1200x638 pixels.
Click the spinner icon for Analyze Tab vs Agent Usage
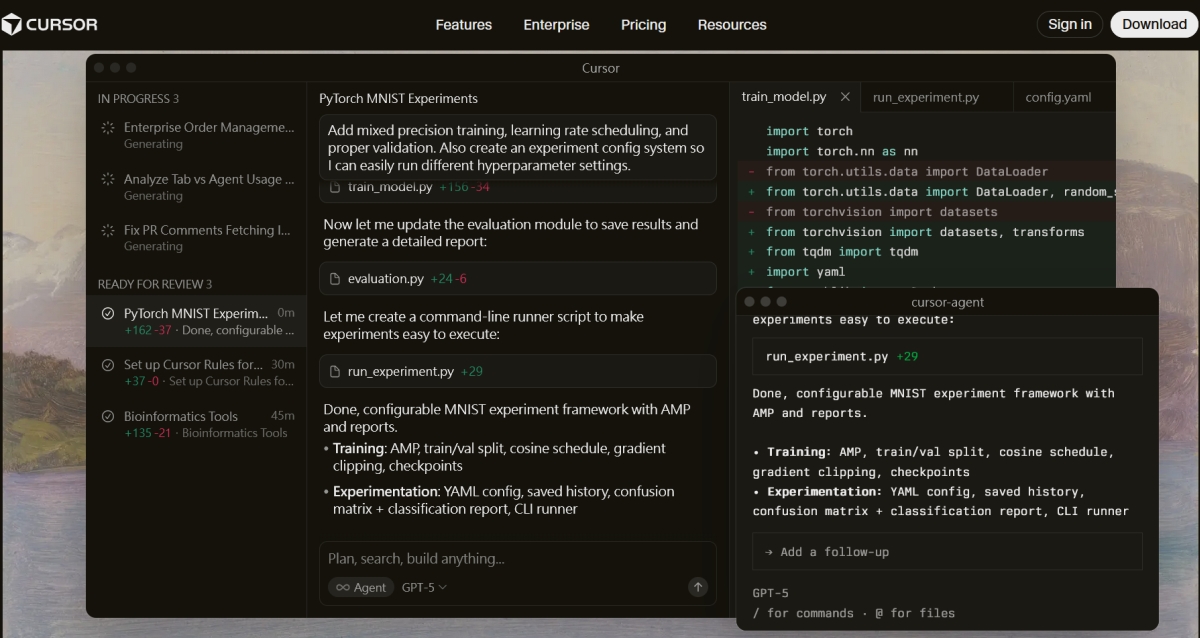[x=108, y=180]
